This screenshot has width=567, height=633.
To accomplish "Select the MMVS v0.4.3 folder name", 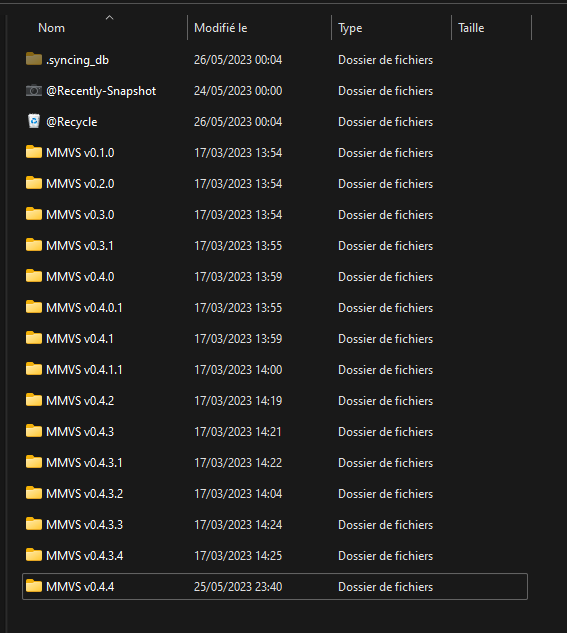I will point(80,432).
